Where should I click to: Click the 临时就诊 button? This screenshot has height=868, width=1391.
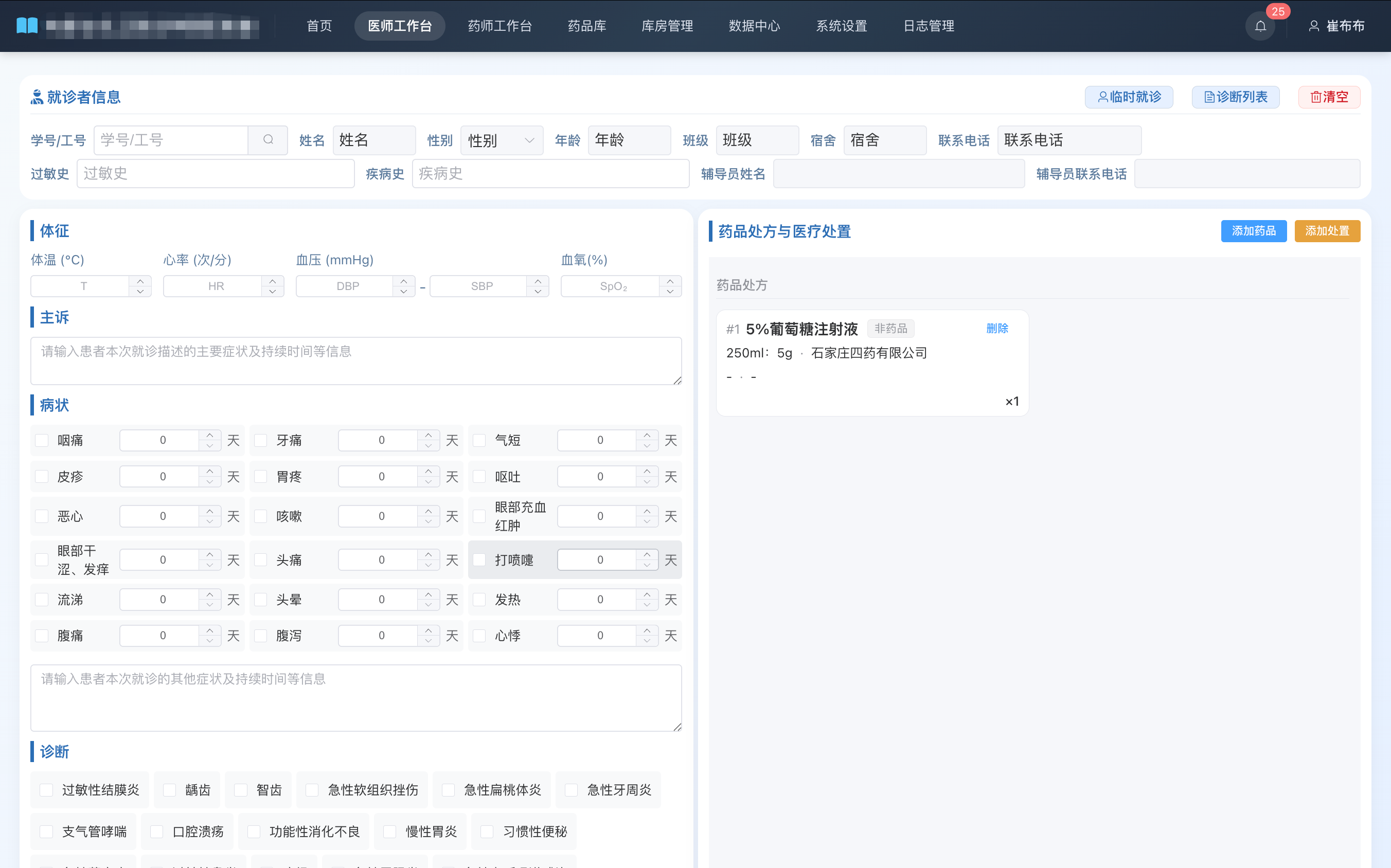point(1129,97)
